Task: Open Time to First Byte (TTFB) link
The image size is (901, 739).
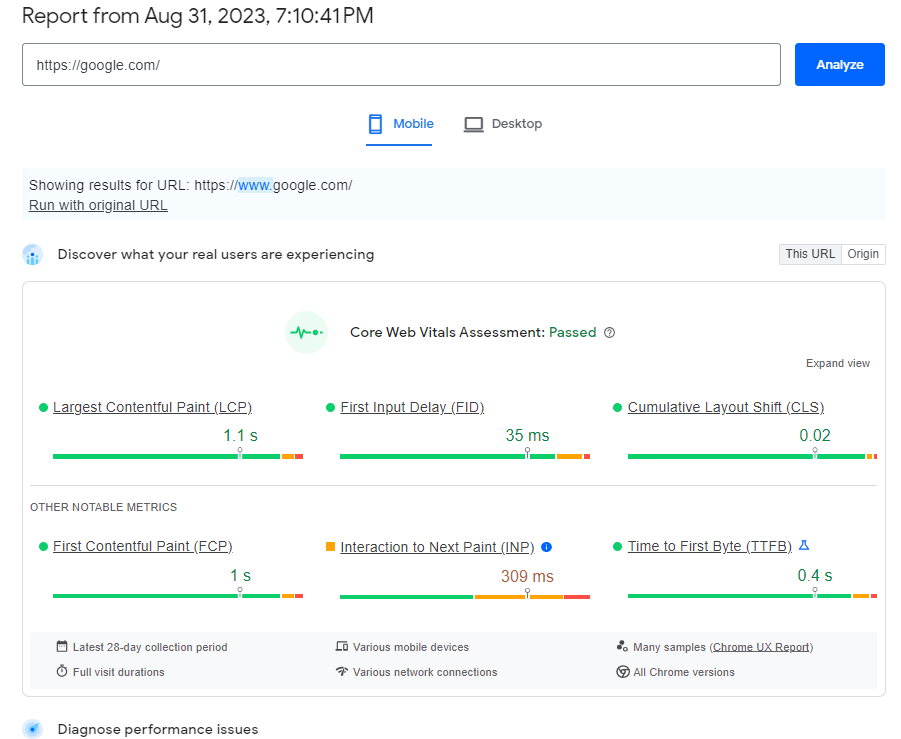Action: pyautogui.click(x=709, y=546)
